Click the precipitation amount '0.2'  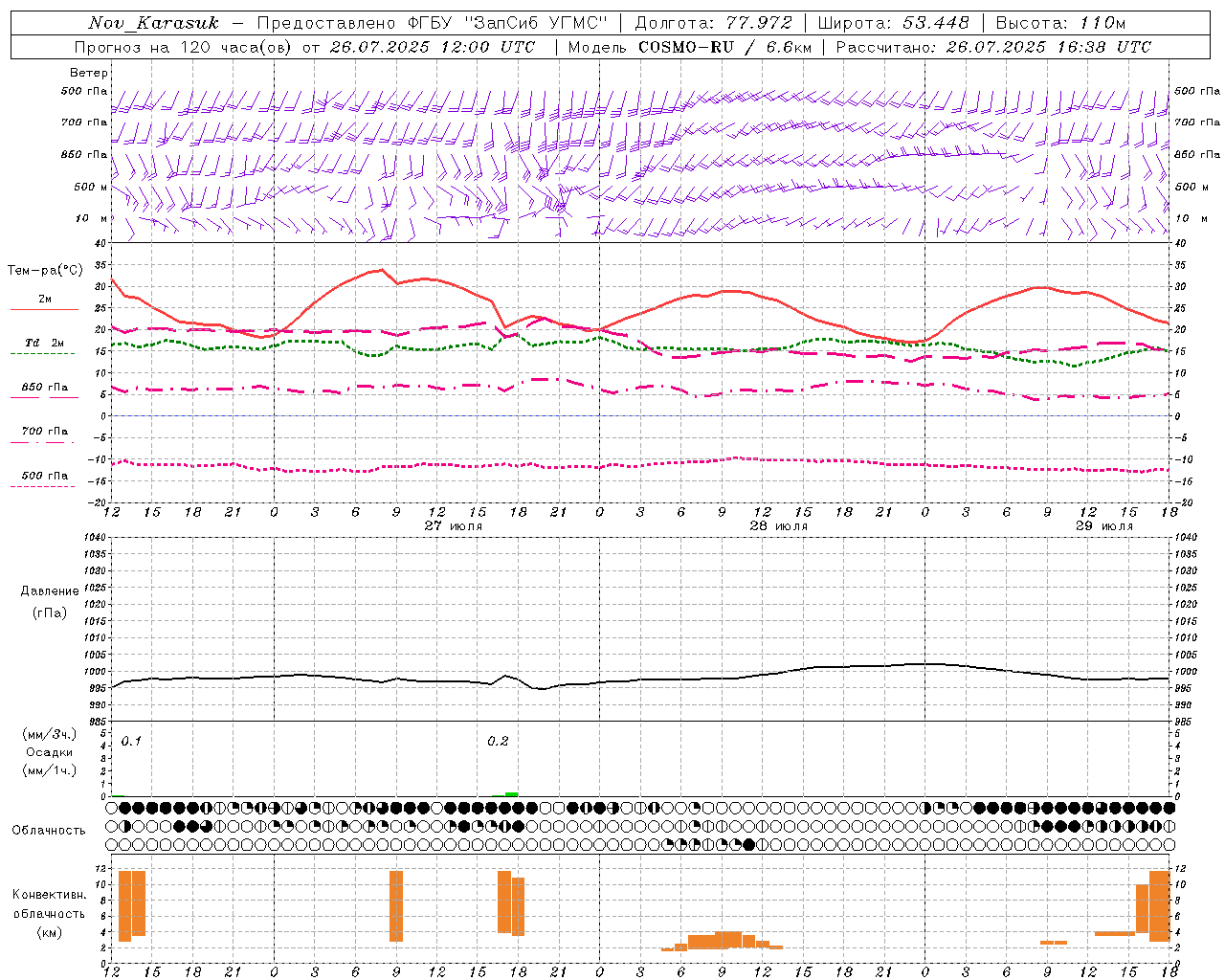[x=498, y=742]
